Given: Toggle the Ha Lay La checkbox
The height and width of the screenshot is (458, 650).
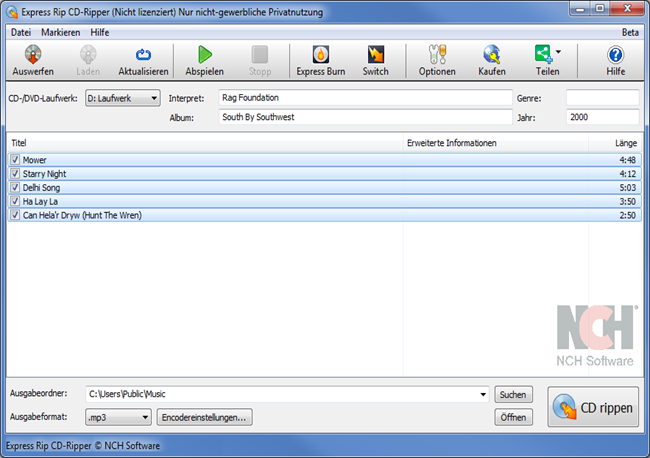Looking at the screenshot, I should (15, 201).
